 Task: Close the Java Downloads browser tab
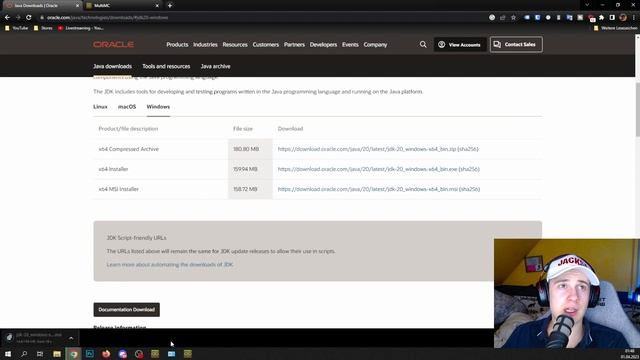77,6
